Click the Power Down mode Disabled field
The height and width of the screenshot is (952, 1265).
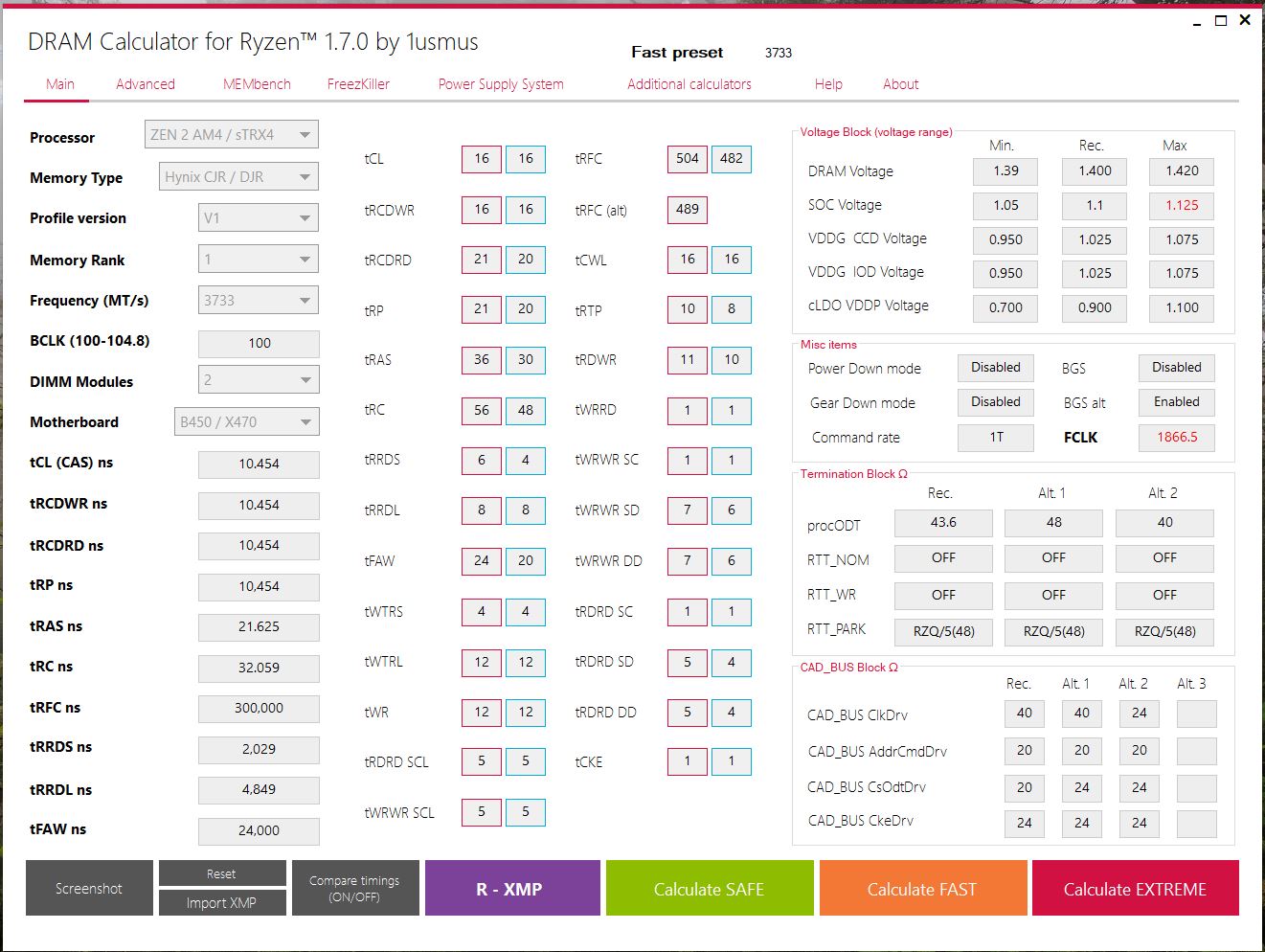click(996, 368)
